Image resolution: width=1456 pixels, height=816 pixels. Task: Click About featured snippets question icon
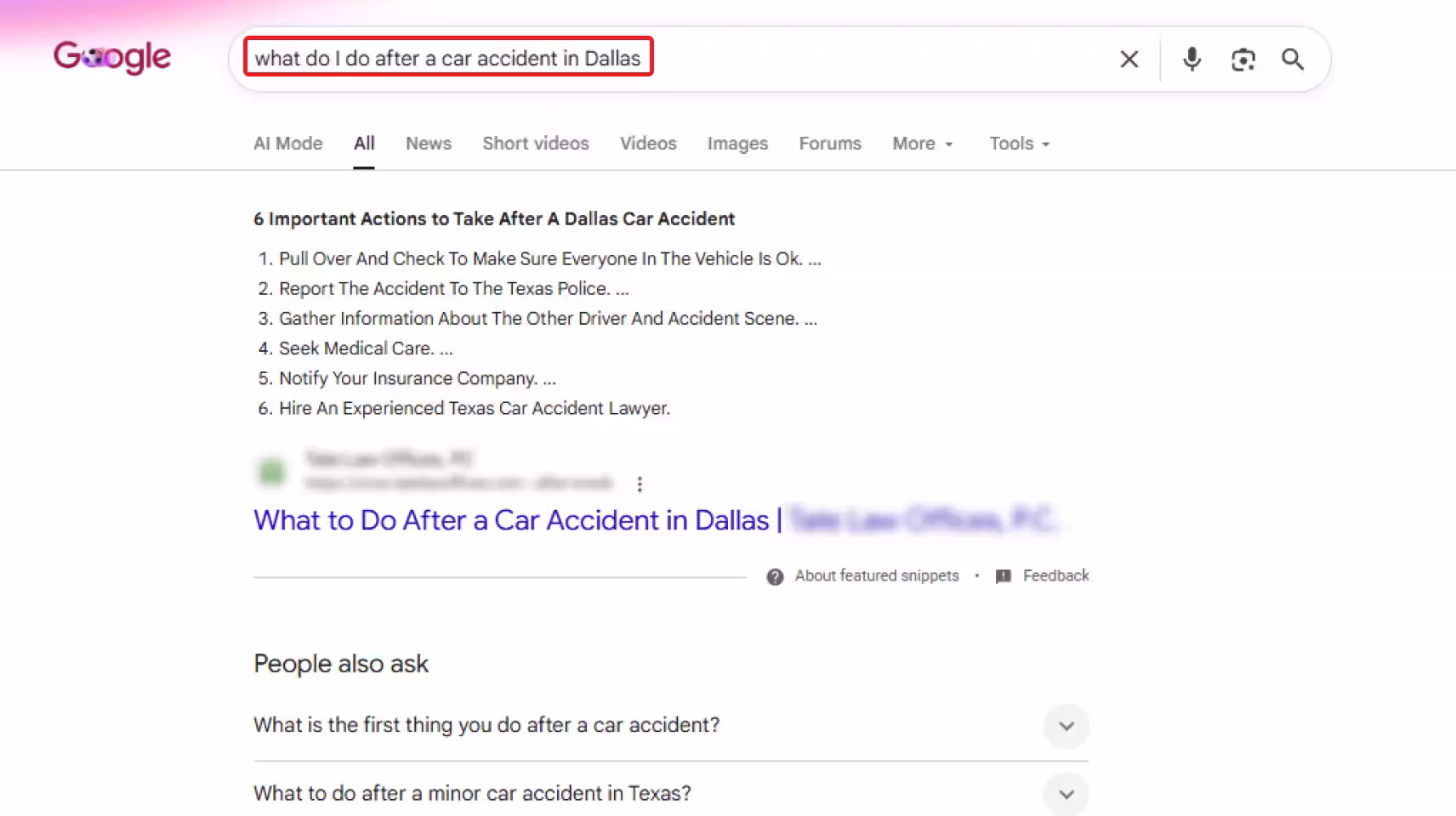[775, 576]
